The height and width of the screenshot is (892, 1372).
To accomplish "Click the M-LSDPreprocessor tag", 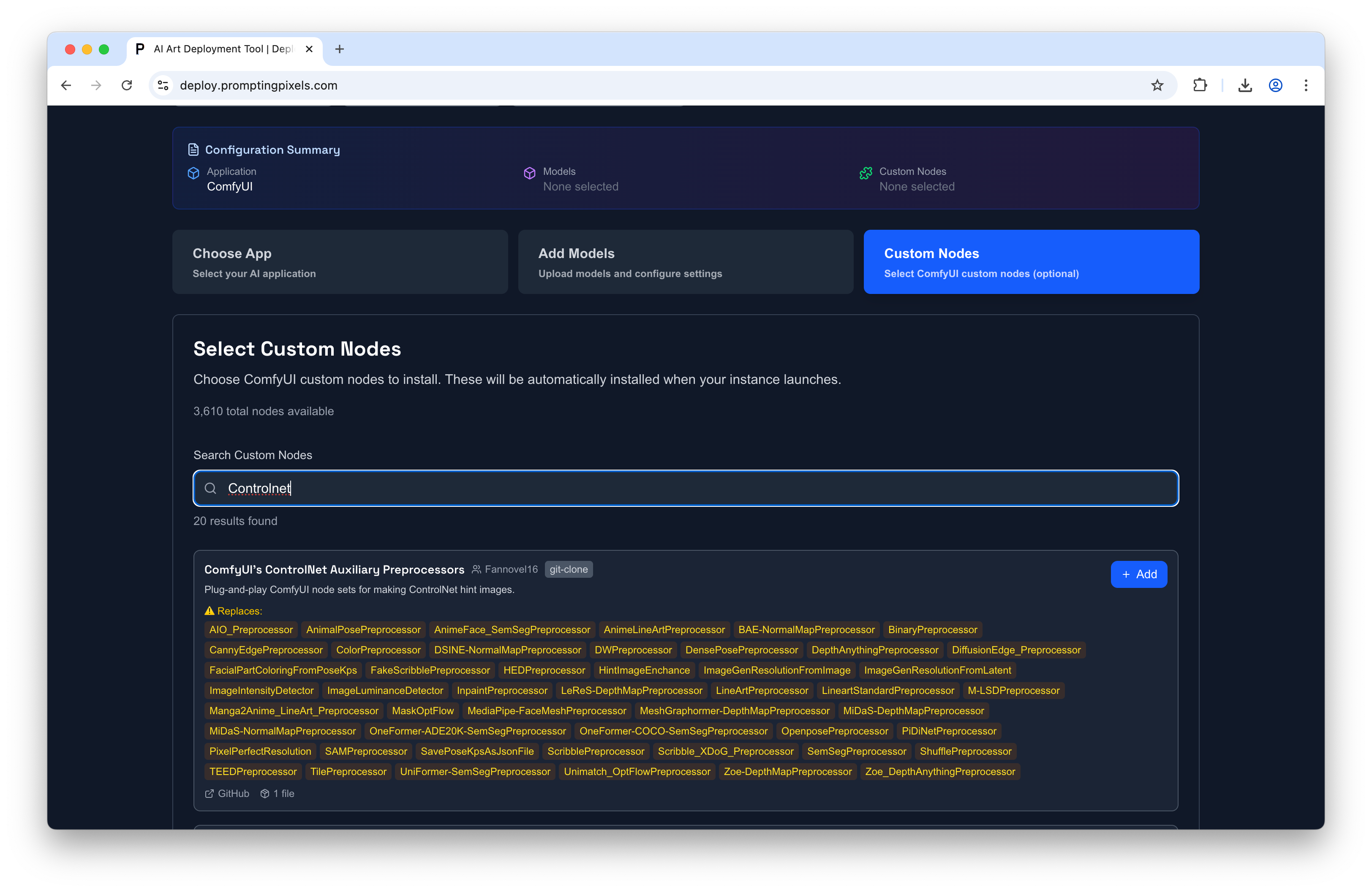I will pos(1013,690).
